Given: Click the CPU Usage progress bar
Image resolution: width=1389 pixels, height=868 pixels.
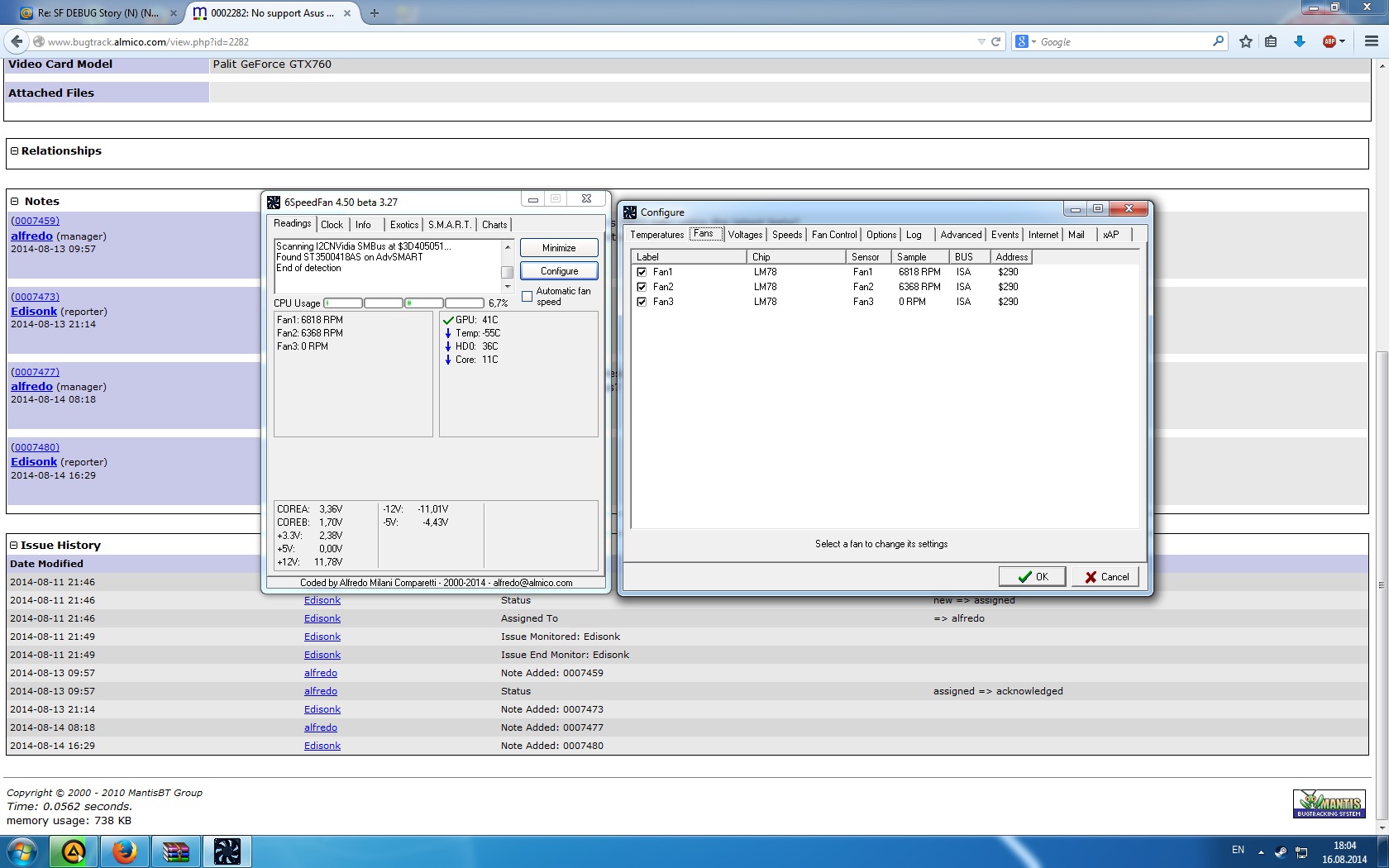Looking at the screenshot, I should point(403,303).
